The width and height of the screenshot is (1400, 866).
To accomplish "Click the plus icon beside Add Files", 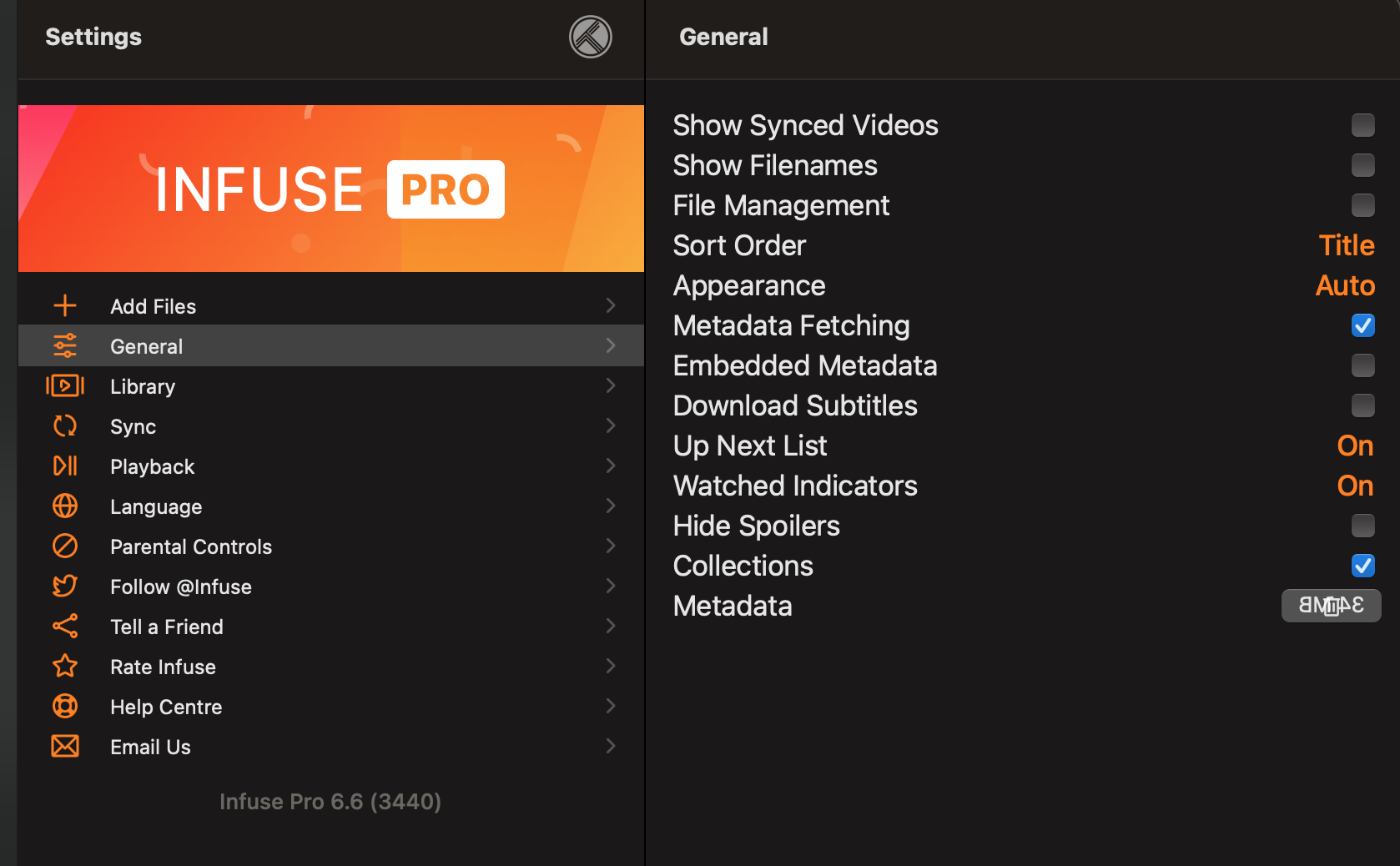I will click(65, 305).
